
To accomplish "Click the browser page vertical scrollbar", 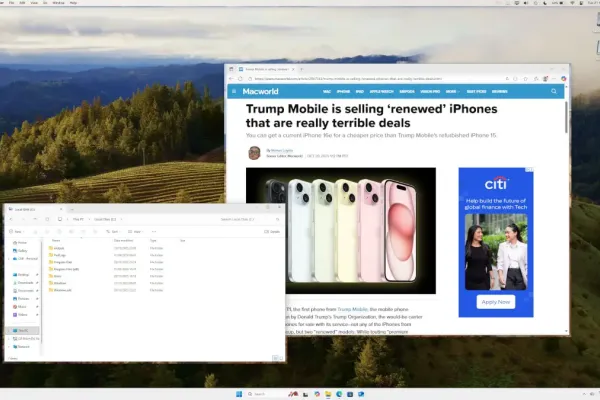I will (x=566, y=118).
